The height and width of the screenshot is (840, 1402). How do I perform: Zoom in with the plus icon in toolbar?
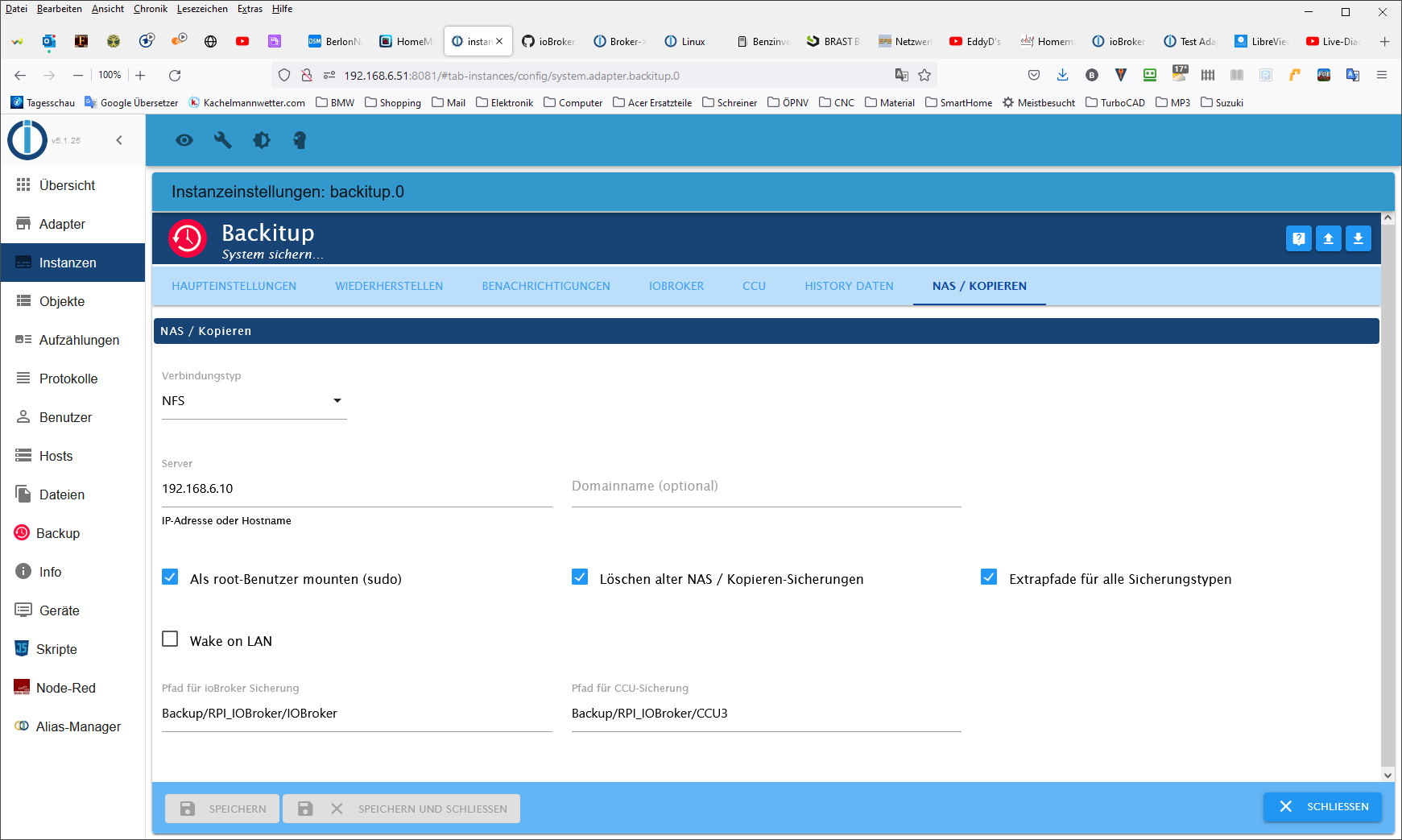(x=140, y=76)
